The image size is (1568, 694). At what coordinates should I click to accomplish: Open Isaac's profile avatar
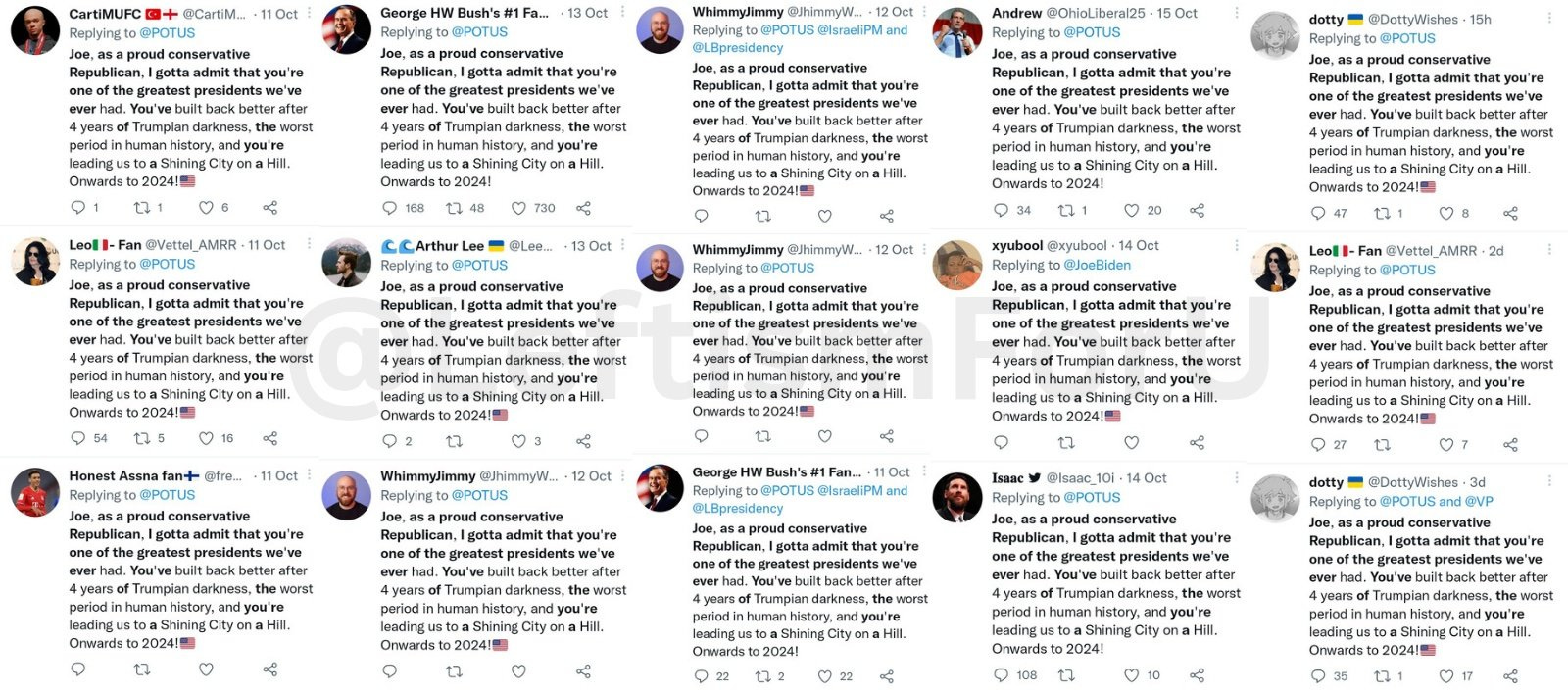pos(957,496)
